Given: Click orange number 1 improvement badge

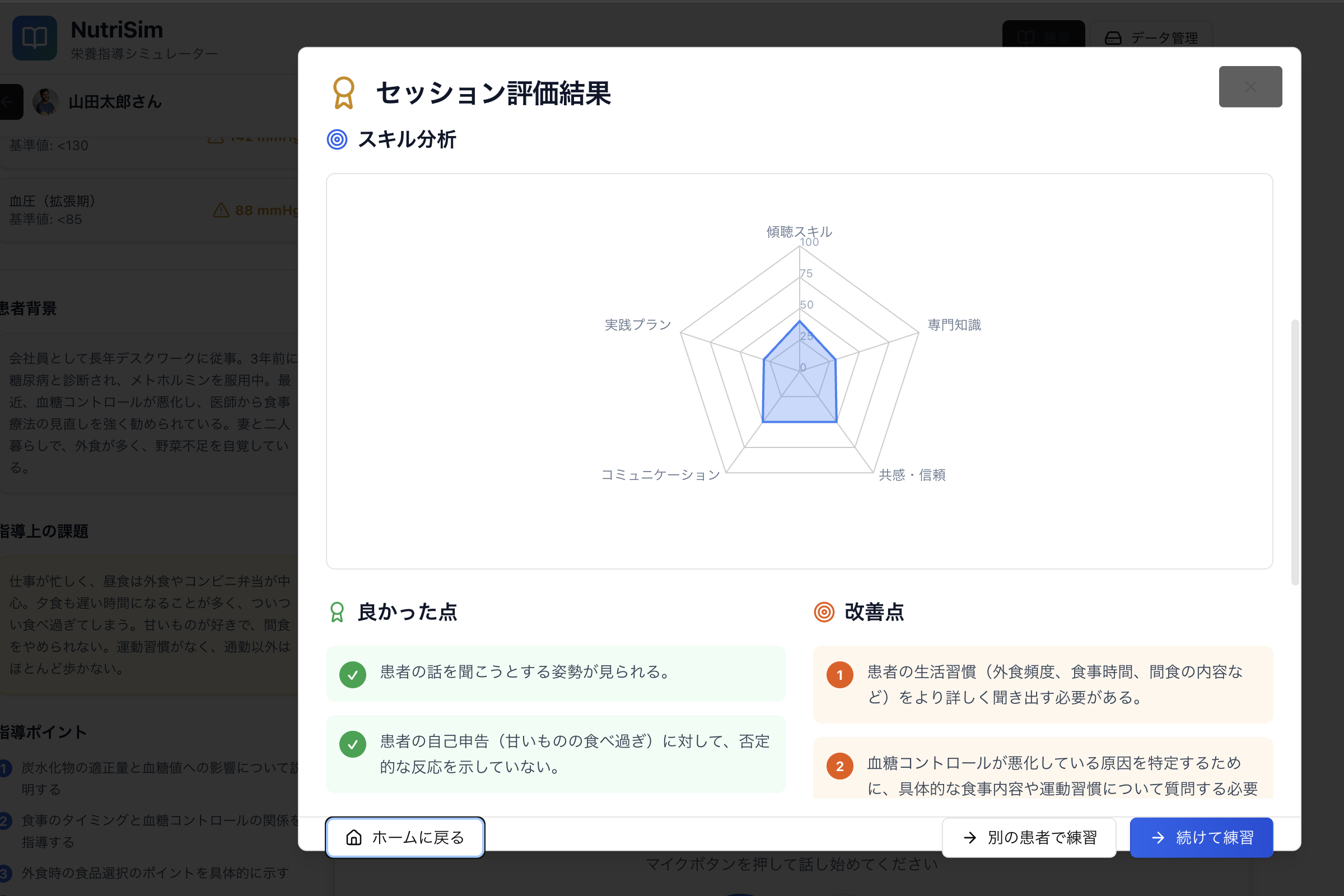Looking at the screenshot, I should [x=839, y=675].
